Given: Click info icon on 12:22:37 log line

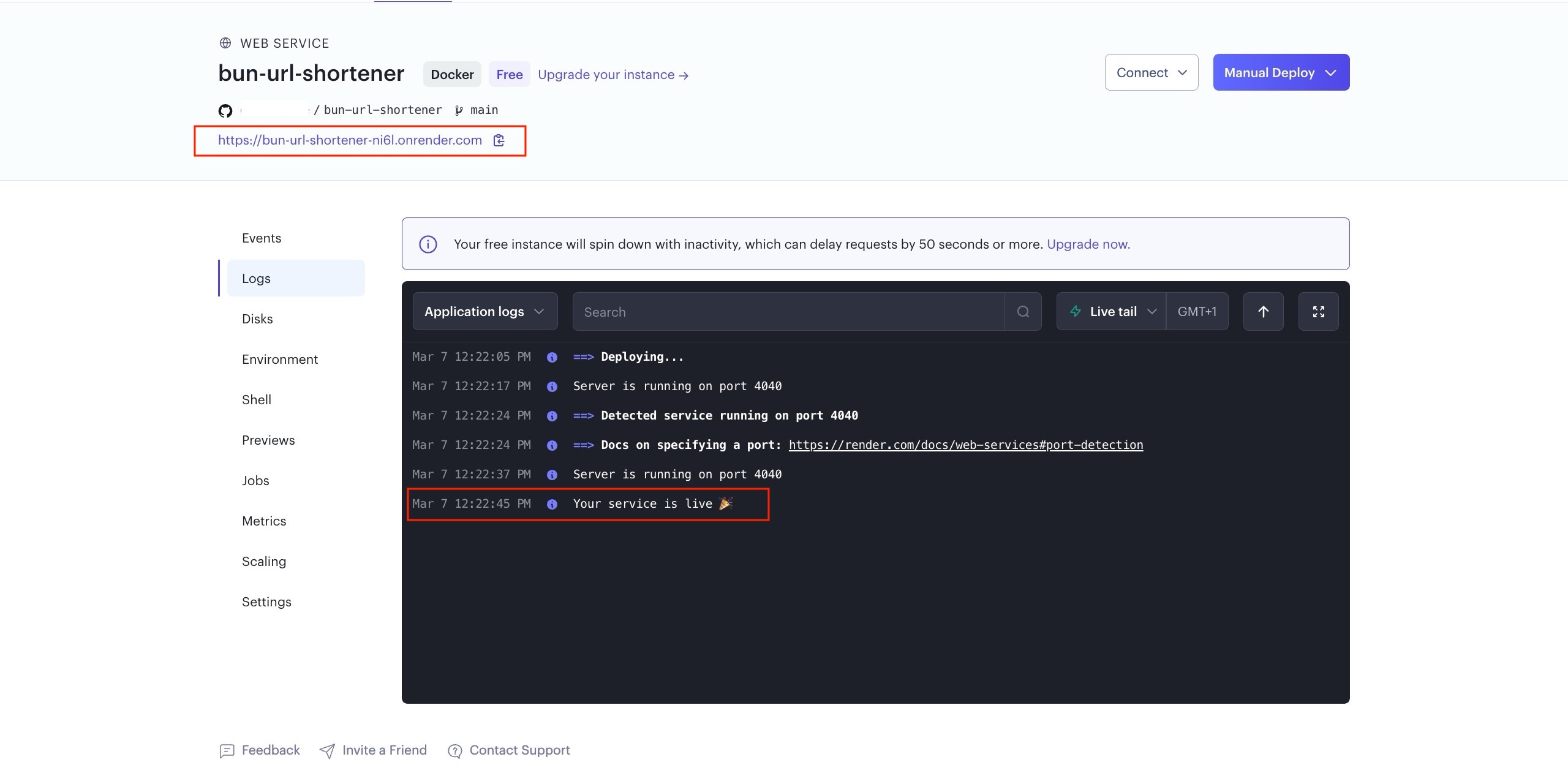Looking at the screenshot, I should (x=552, y=475).
